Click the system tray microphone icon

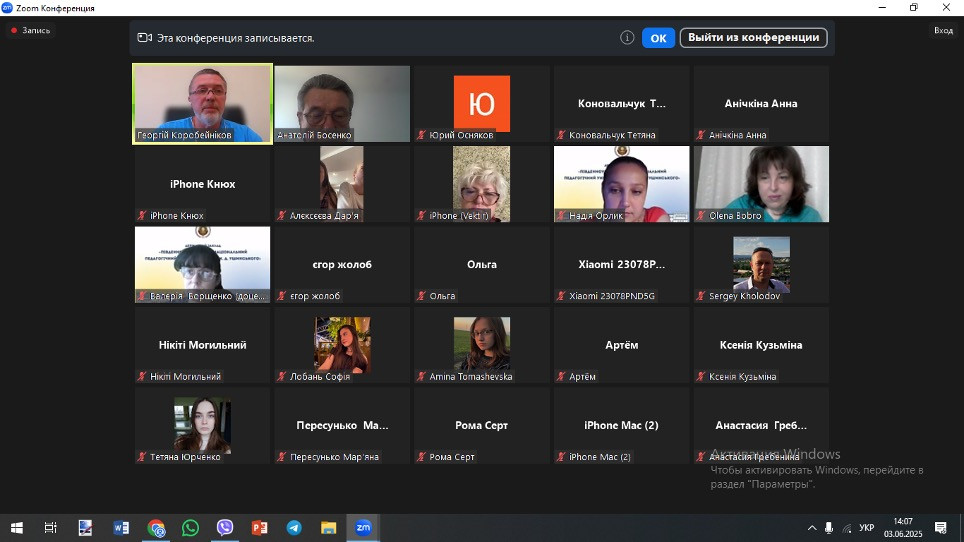pos(828,528)
